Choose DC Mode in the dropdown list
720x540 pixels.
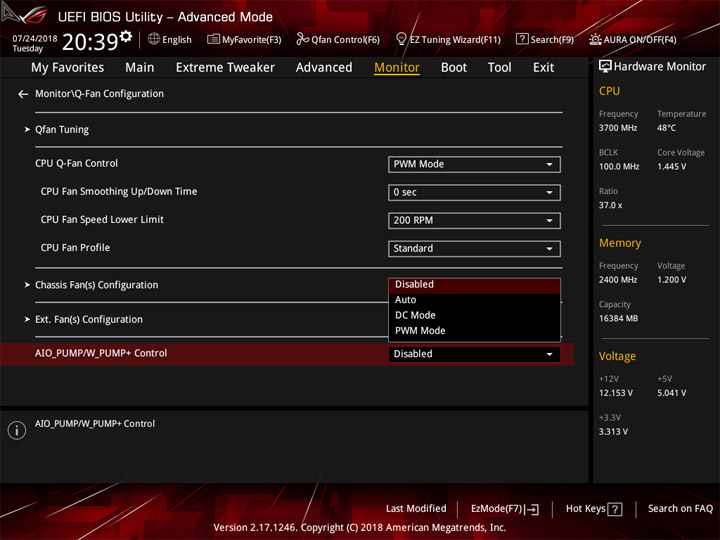coord(474,315)
